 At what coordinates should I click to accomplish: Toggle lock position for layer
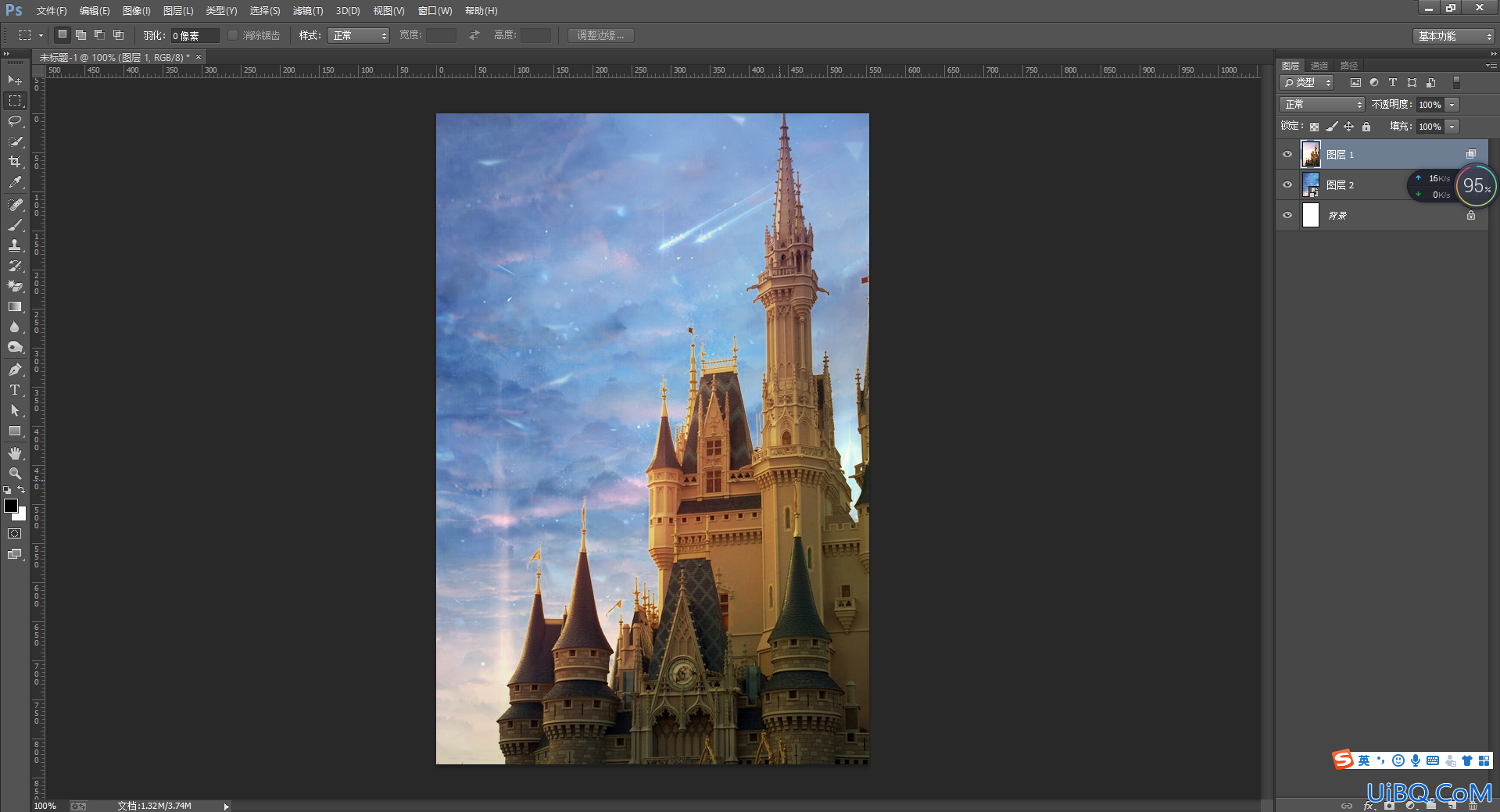click(x=1348, y=127)
